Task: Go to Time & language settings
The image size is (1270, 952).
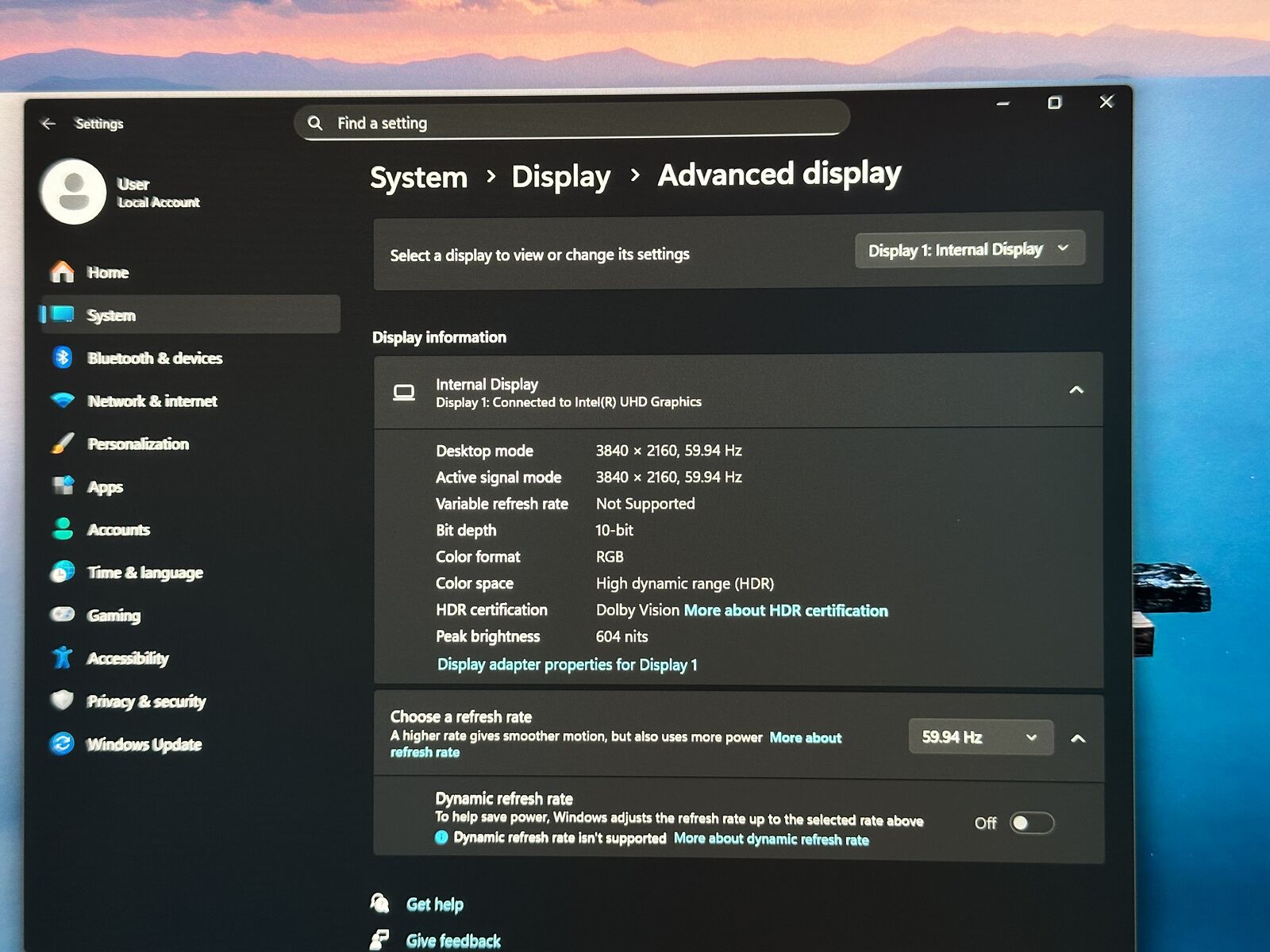Action: (144, 572)
